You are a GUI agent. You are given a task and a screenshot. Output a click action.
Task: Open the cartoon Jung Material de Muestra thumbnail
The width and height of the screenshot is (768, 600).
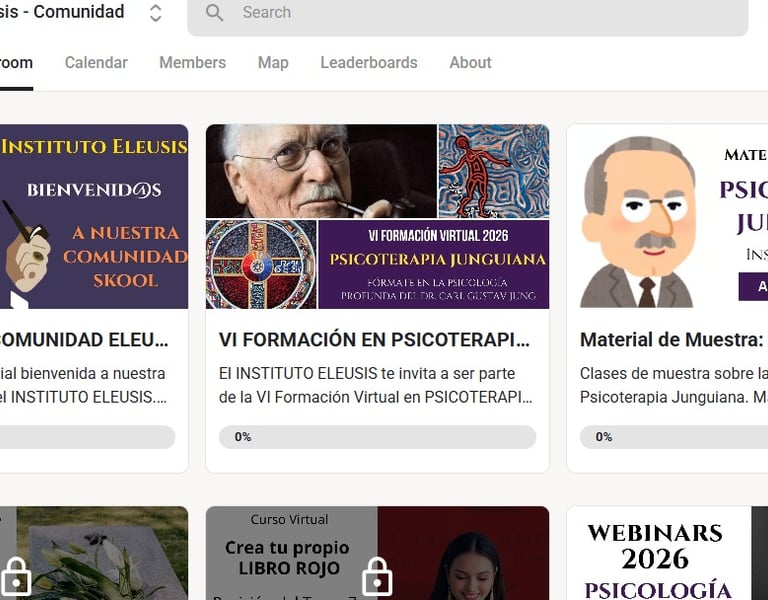point(667,216)
